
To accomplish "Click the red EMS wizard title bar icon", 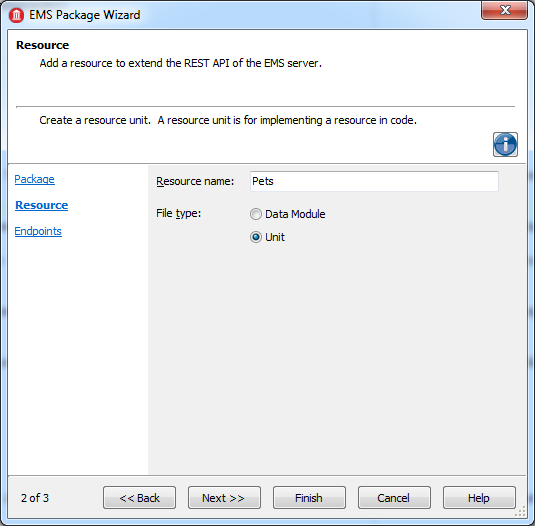I will pyautogui.click(x=16, y=15).
